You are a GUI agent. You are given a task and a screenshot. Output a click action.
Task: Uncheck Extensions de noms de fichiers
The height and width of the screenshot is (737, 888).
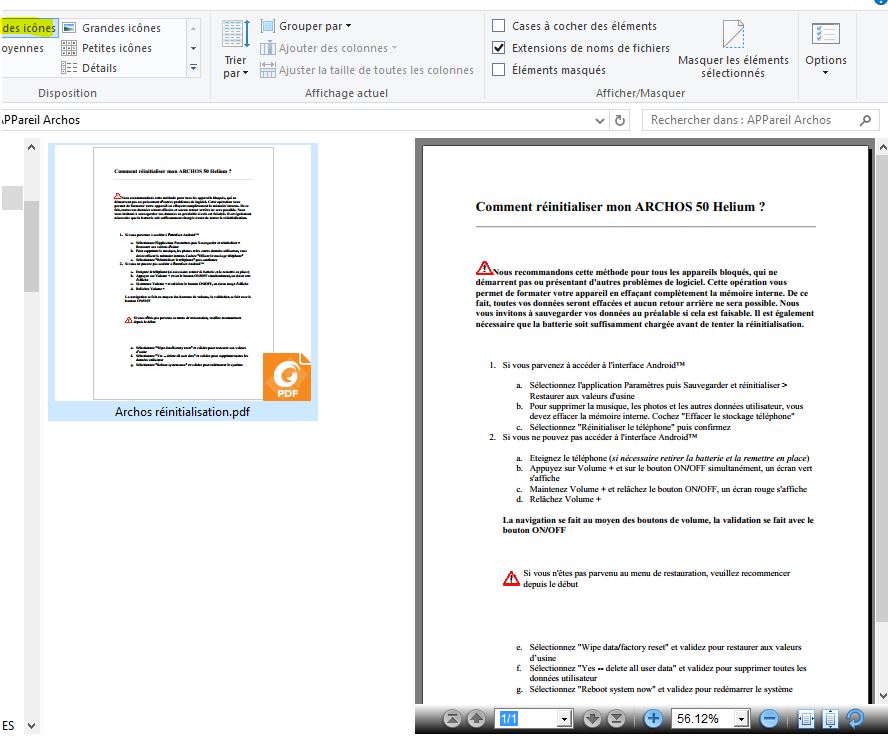pos(498,48)
